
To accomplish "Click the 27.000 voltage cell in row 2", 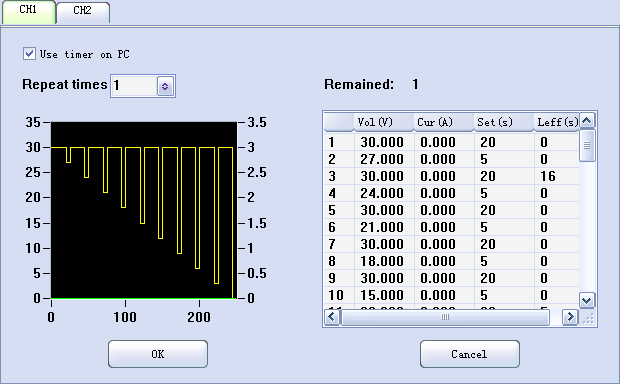I will [384, 159].
